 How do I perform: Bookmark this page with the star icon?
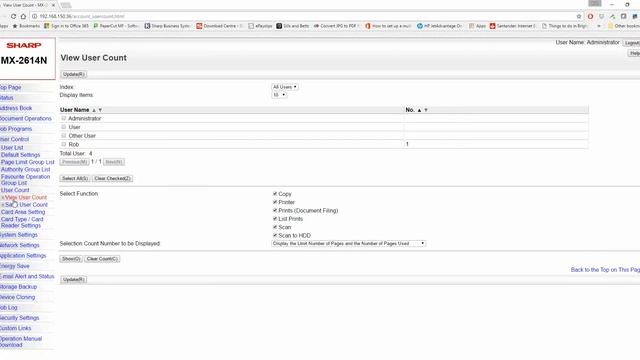(x=579, y=16)
